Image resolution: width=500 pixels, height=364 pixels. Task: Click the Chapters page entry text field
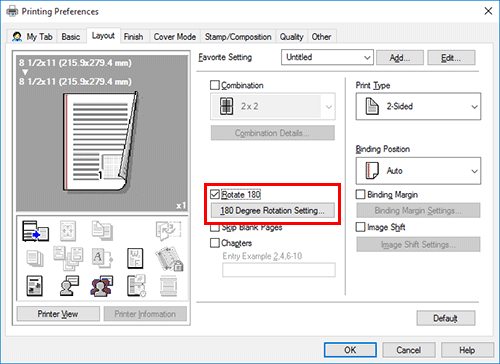[279, 270]
